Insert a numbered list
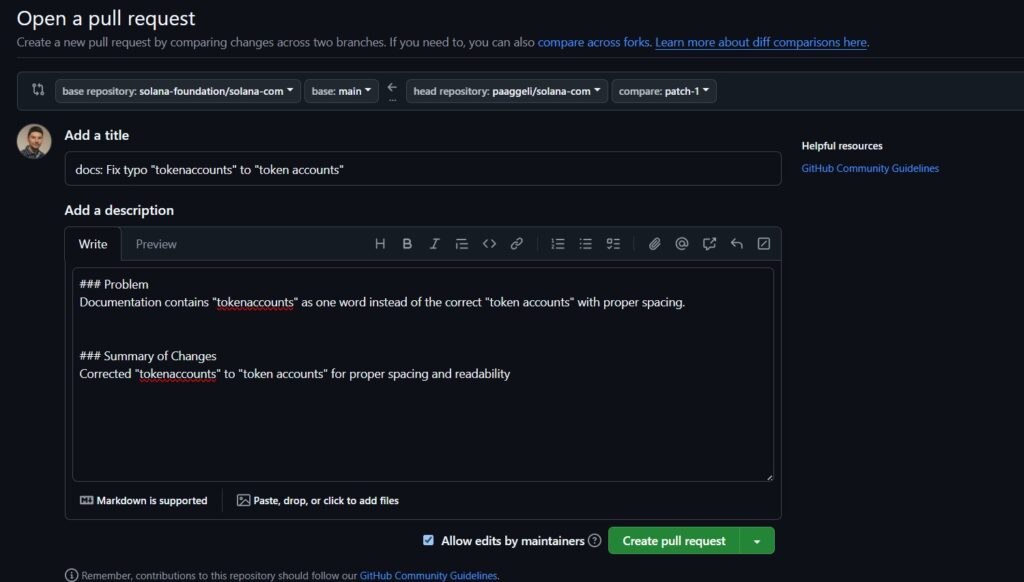 pos(558,244)
